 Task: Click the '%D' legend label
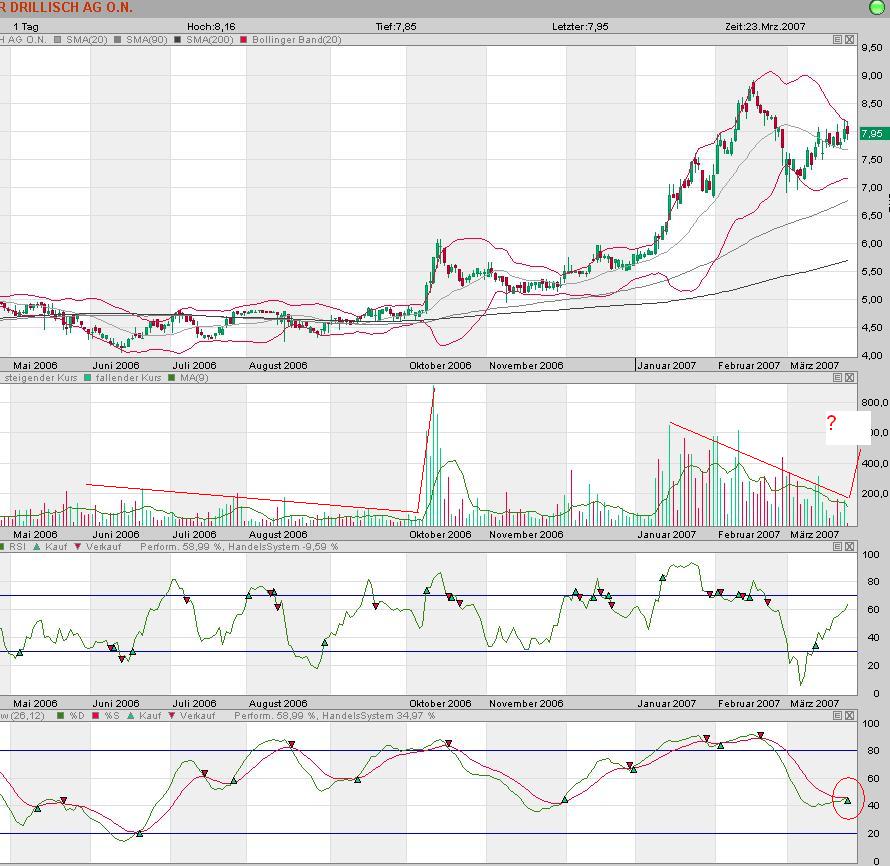(76, 716)
